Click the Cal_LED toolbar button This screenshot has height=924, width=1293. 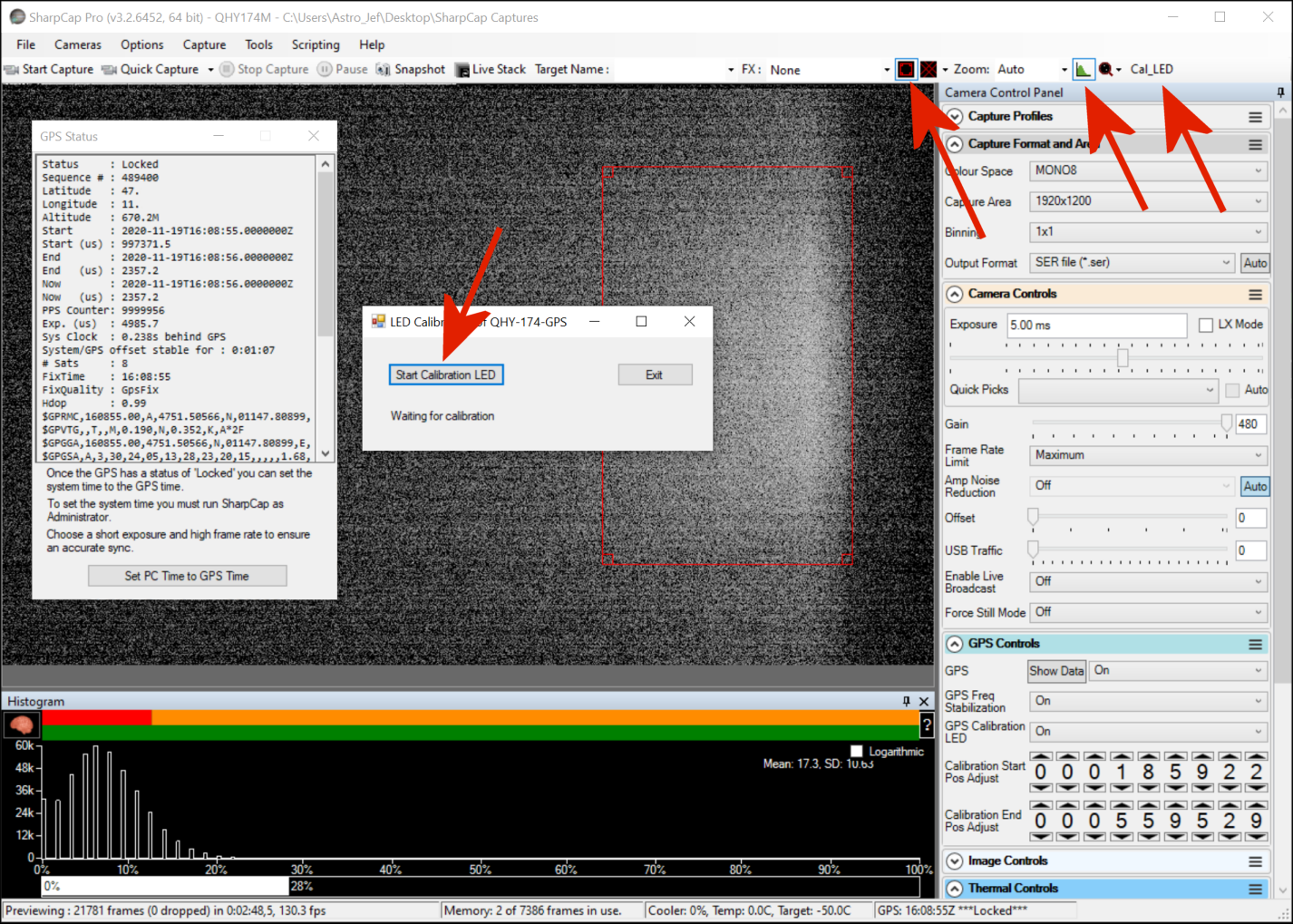pyautogui.click(x=1152, y=69)
